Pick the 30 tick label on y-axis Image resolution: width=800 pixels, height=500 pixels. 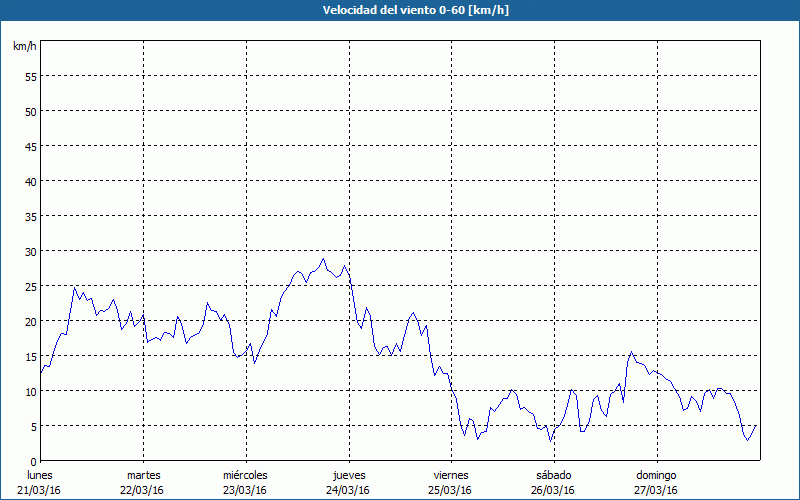coord(30,251)
